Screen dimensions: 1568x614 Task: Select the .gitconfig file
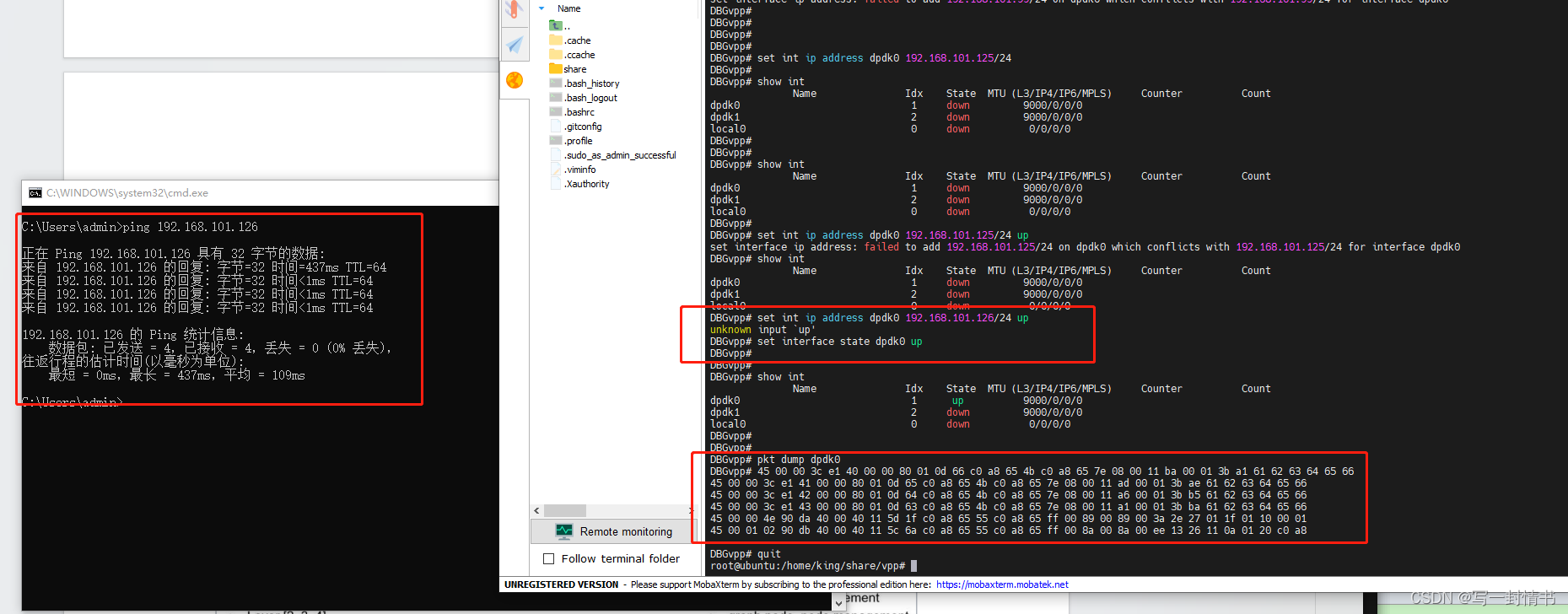point(576,127)
